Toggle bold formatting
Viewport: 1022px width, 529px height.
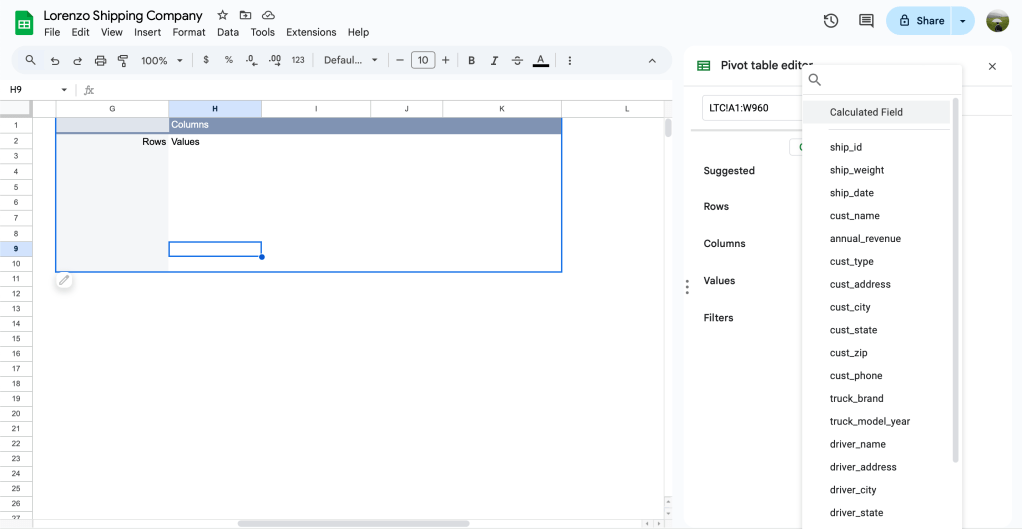click(x=472, y=60)
